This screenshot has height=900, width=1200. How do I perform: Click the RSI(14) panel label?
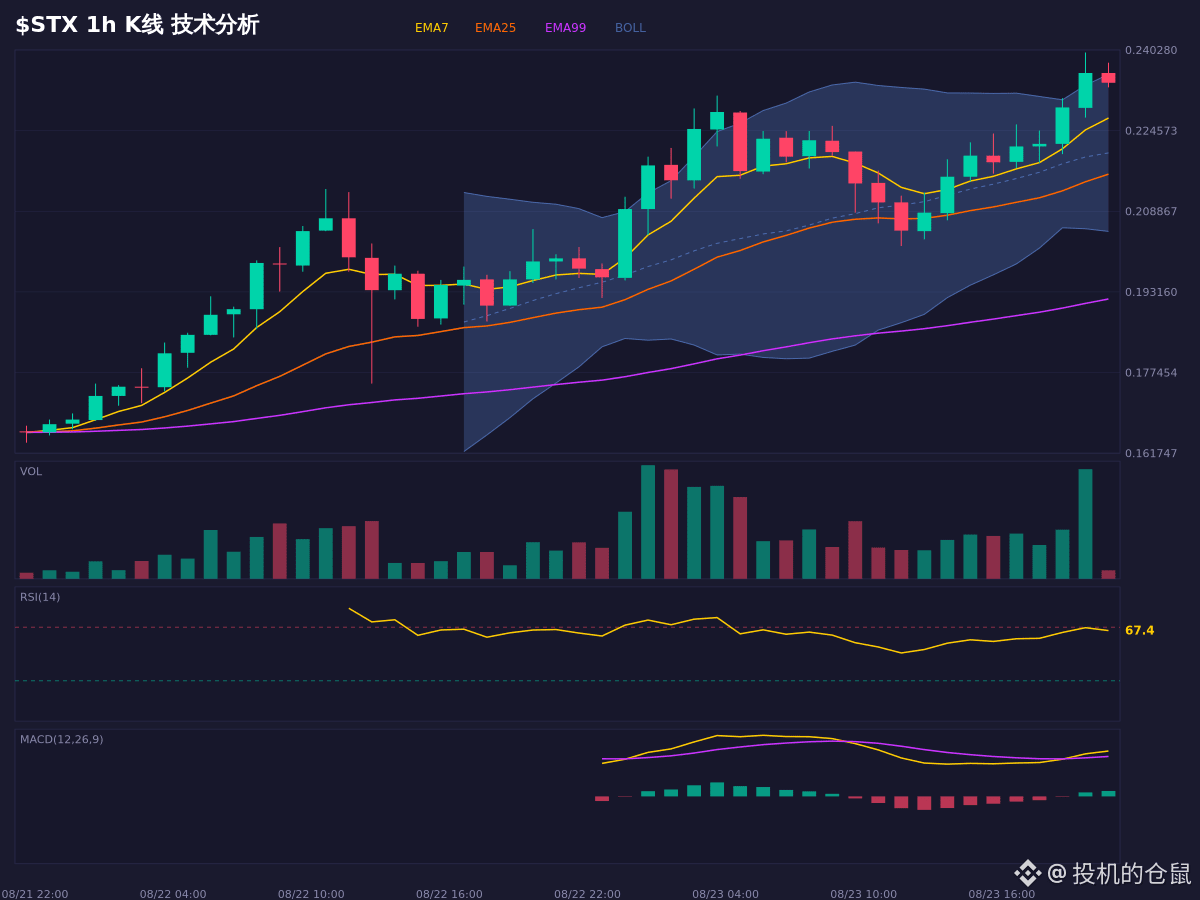tap(40, 597)
